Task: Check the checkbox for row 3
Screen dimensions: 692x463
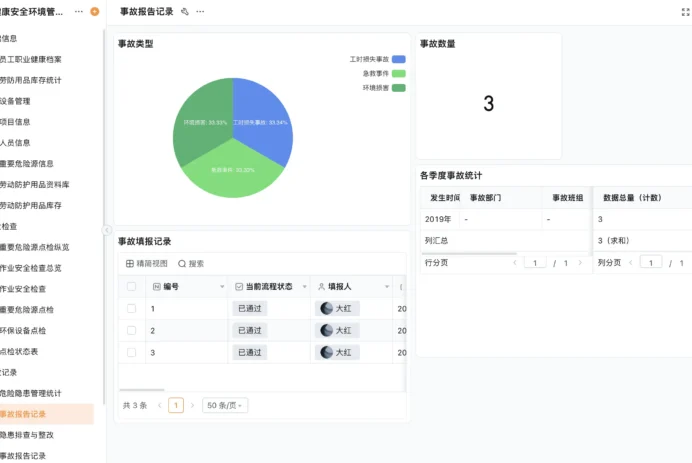Action: 132,352
